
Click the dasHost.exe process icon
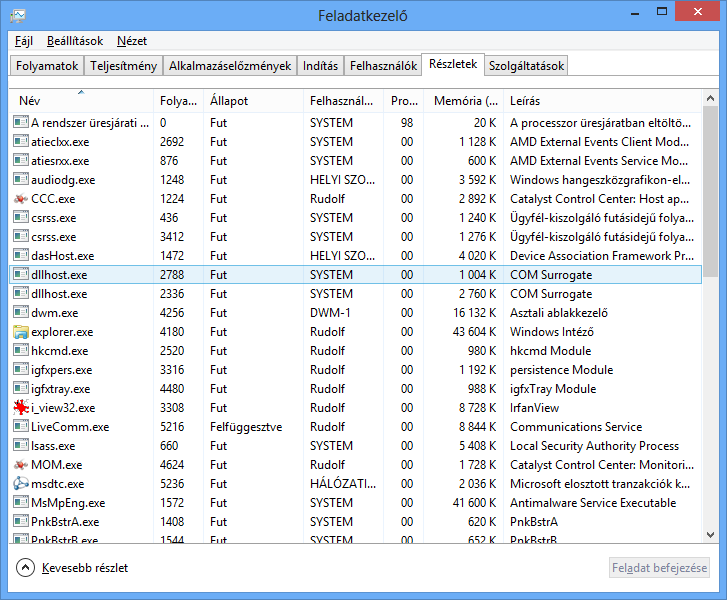tap(21, 255)
